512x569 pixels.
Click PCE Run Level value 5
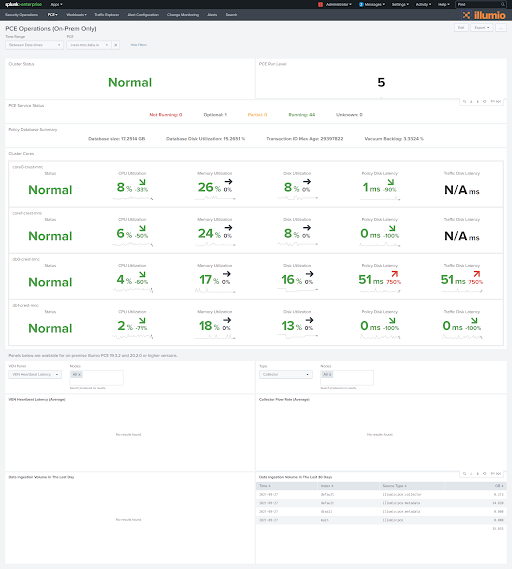[381, 82]
